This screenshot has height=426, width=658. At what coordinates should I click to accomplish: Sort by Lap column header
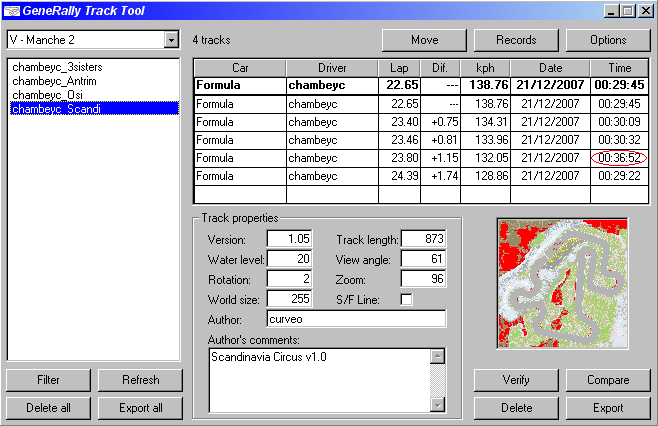[399, 68]
